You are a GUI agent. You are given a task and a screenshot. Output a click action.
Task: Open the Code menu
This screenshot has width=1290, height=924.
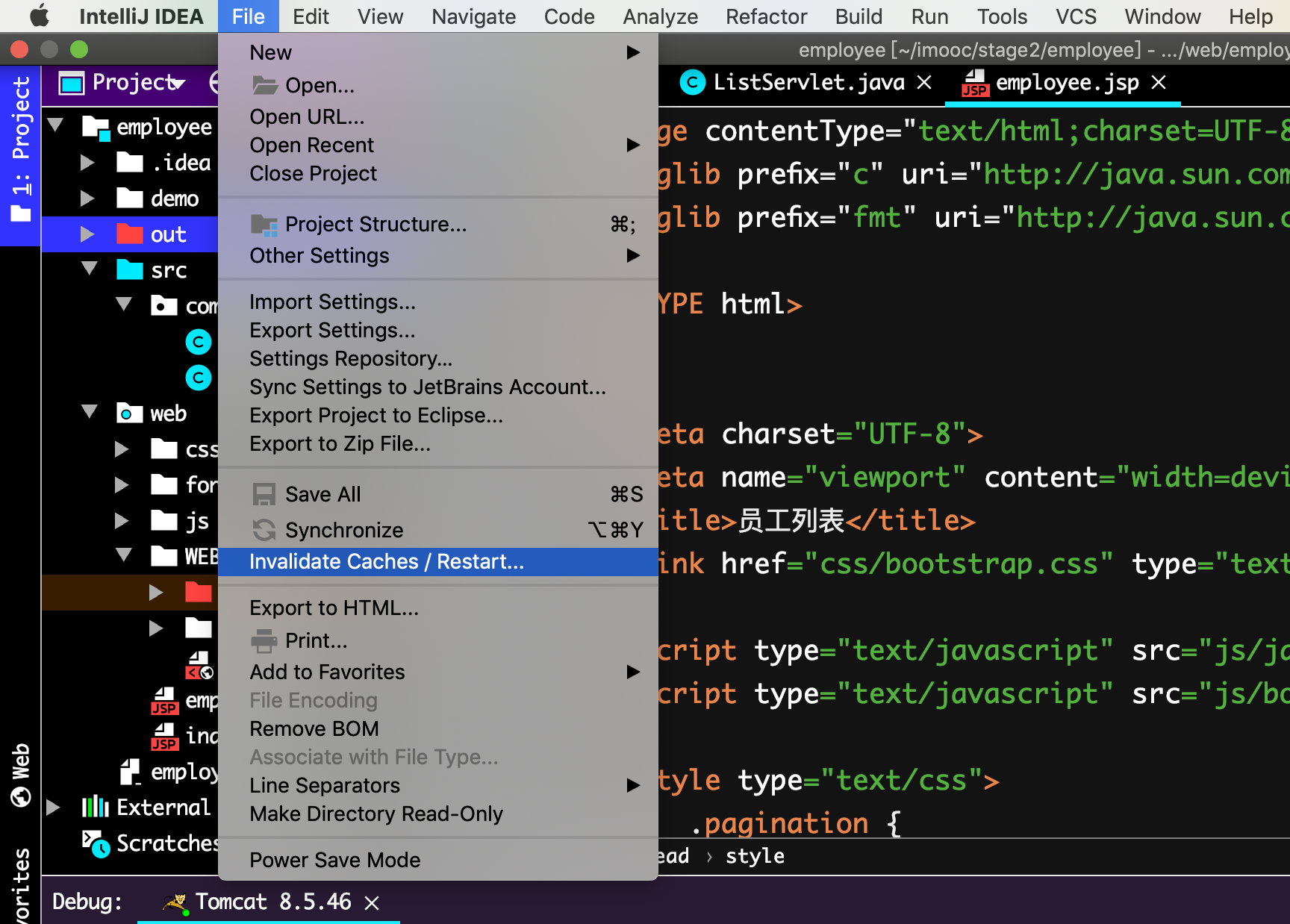(x=569, y=16)
